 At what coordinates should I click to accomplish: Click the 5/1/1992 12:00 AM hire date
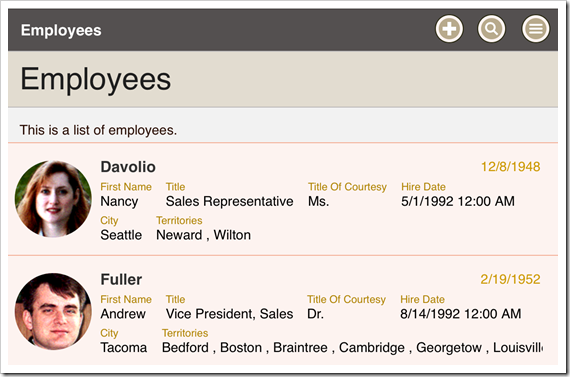[x=458, y=201]
